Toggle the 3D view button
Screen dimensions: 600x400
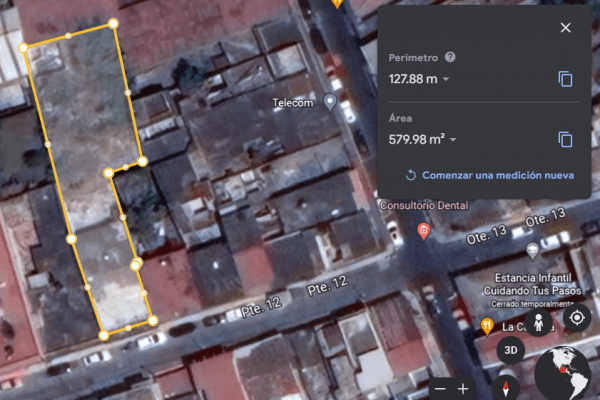(511, 350)
